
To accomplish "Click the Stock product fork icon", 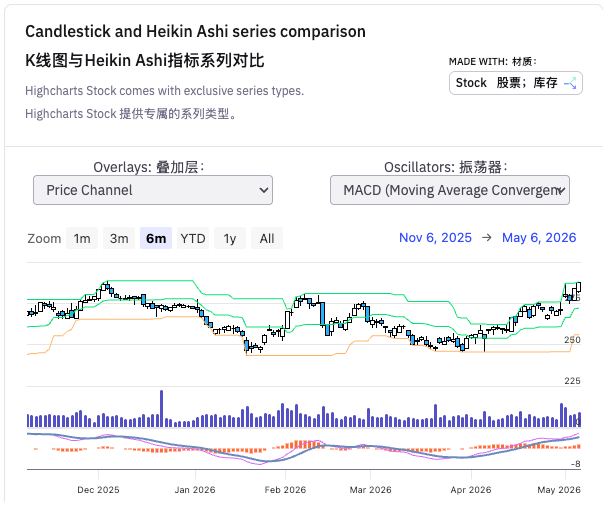I will 570,83.
